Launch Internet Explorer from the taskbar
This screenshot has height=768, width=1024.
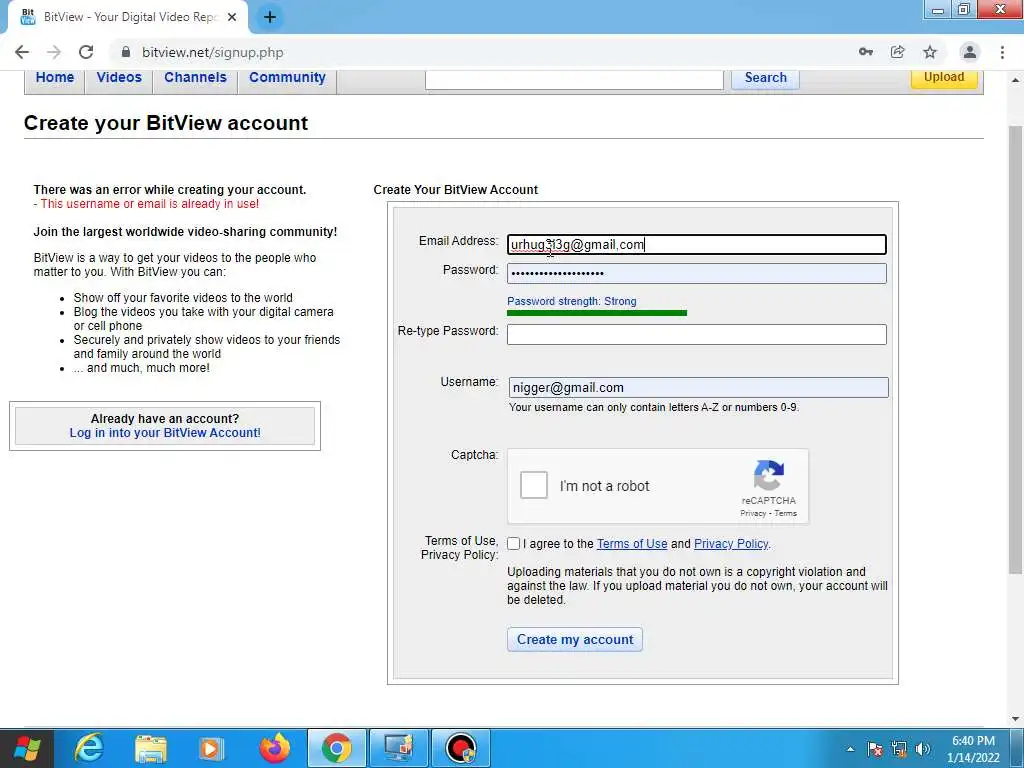[x=89, y=748]
